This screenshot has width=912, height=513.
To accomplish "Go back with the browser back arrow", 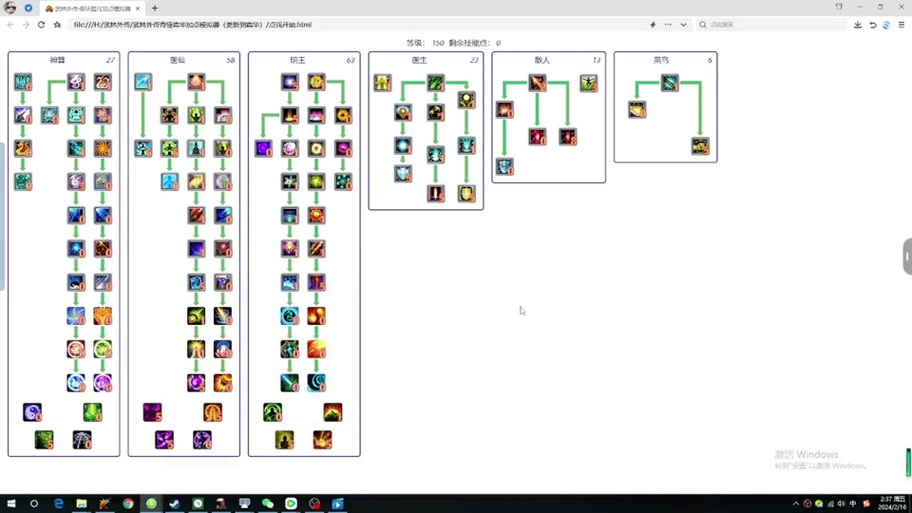I will (10, 24).
